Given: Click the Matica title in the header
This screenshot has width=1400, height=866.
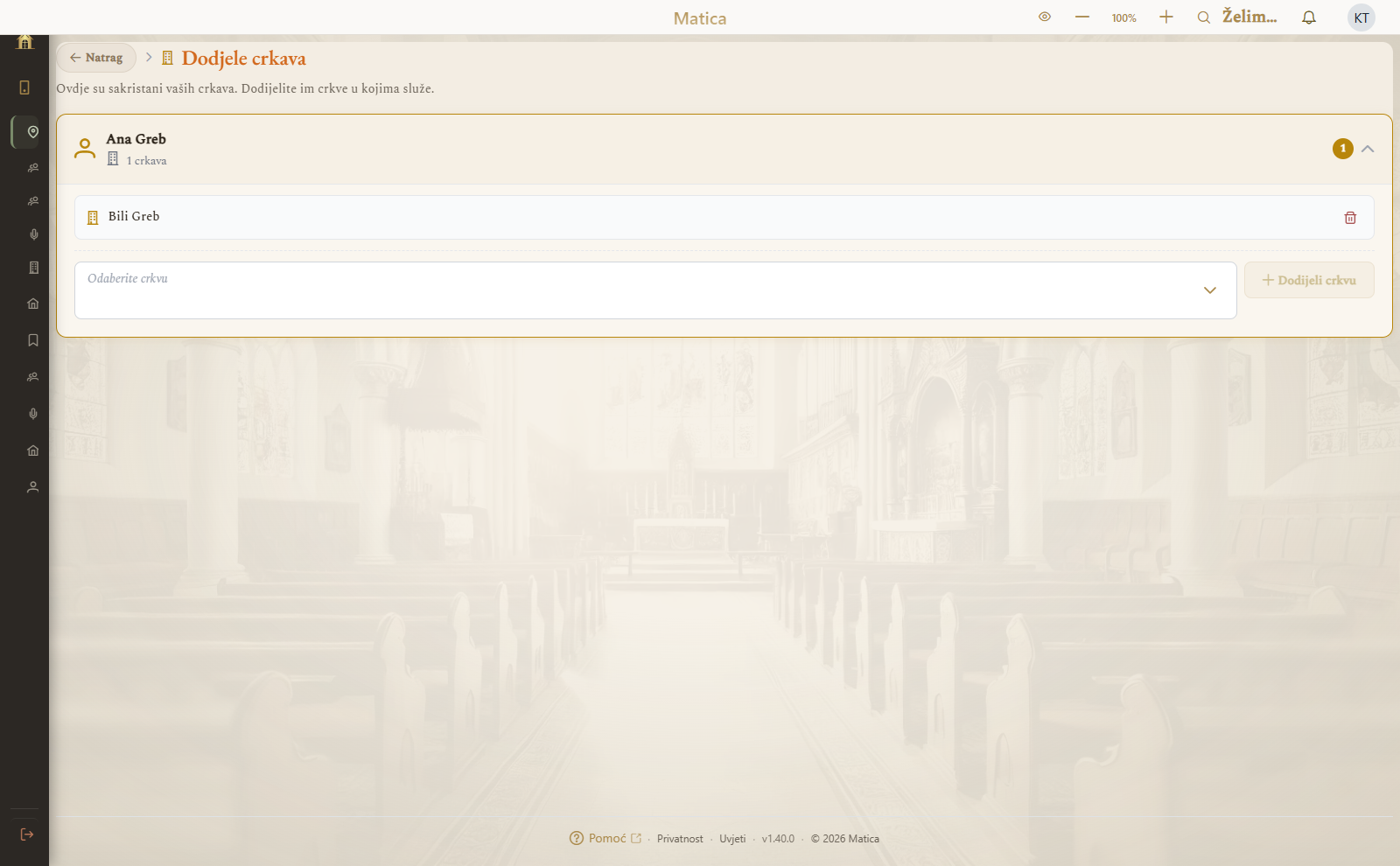Looking at the screenshot, I should pos(700,18).
